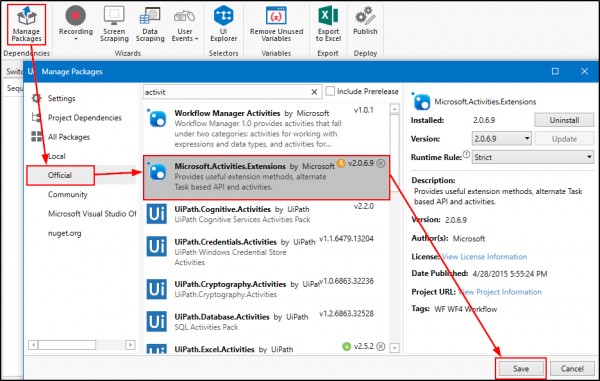Screen dimensions: 600x381
Task: Click the Runtime Rule info icon
Action: [x=466, y=154]
